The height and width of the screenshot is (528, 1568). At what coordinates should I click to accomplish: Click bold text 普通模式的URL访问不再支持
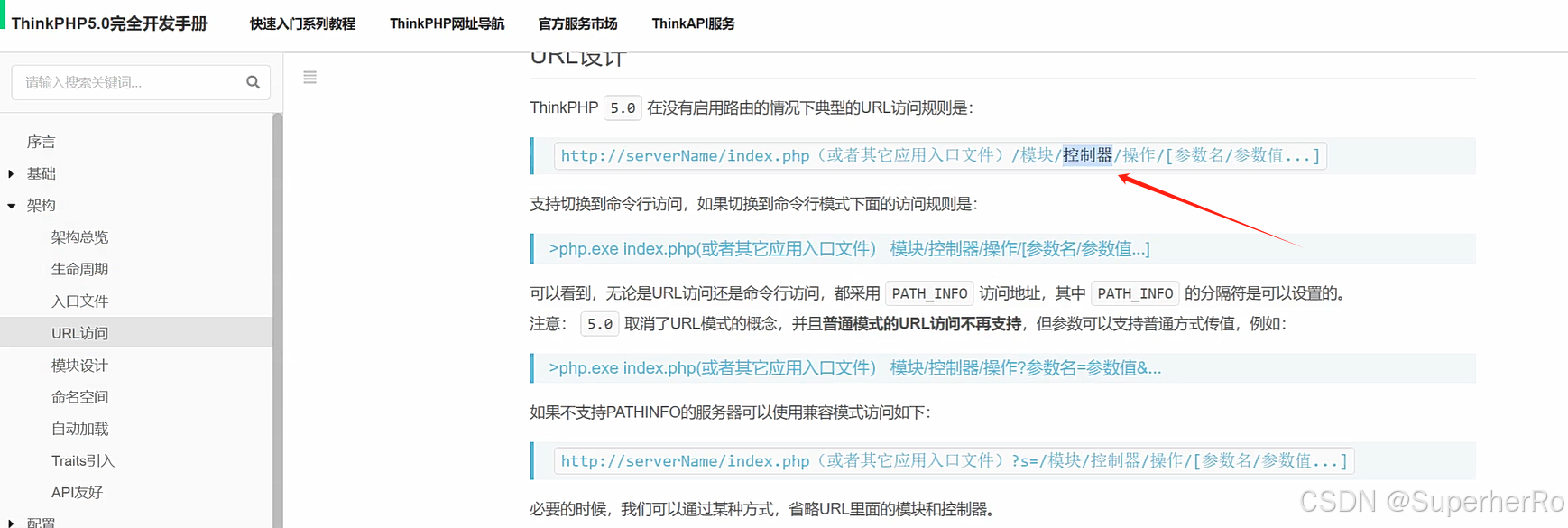[922, 324]
